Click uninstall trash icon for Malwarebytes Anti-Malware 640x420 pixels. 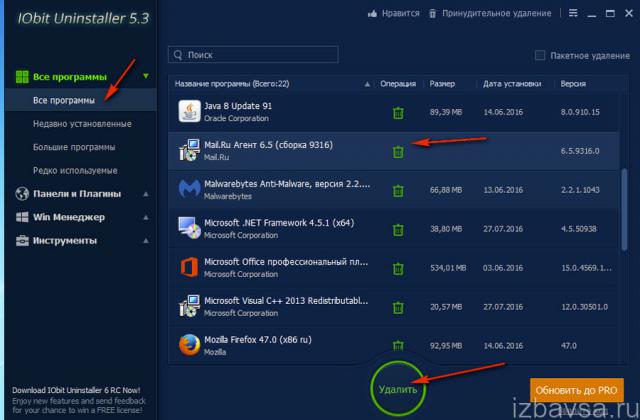click(398, 190)
